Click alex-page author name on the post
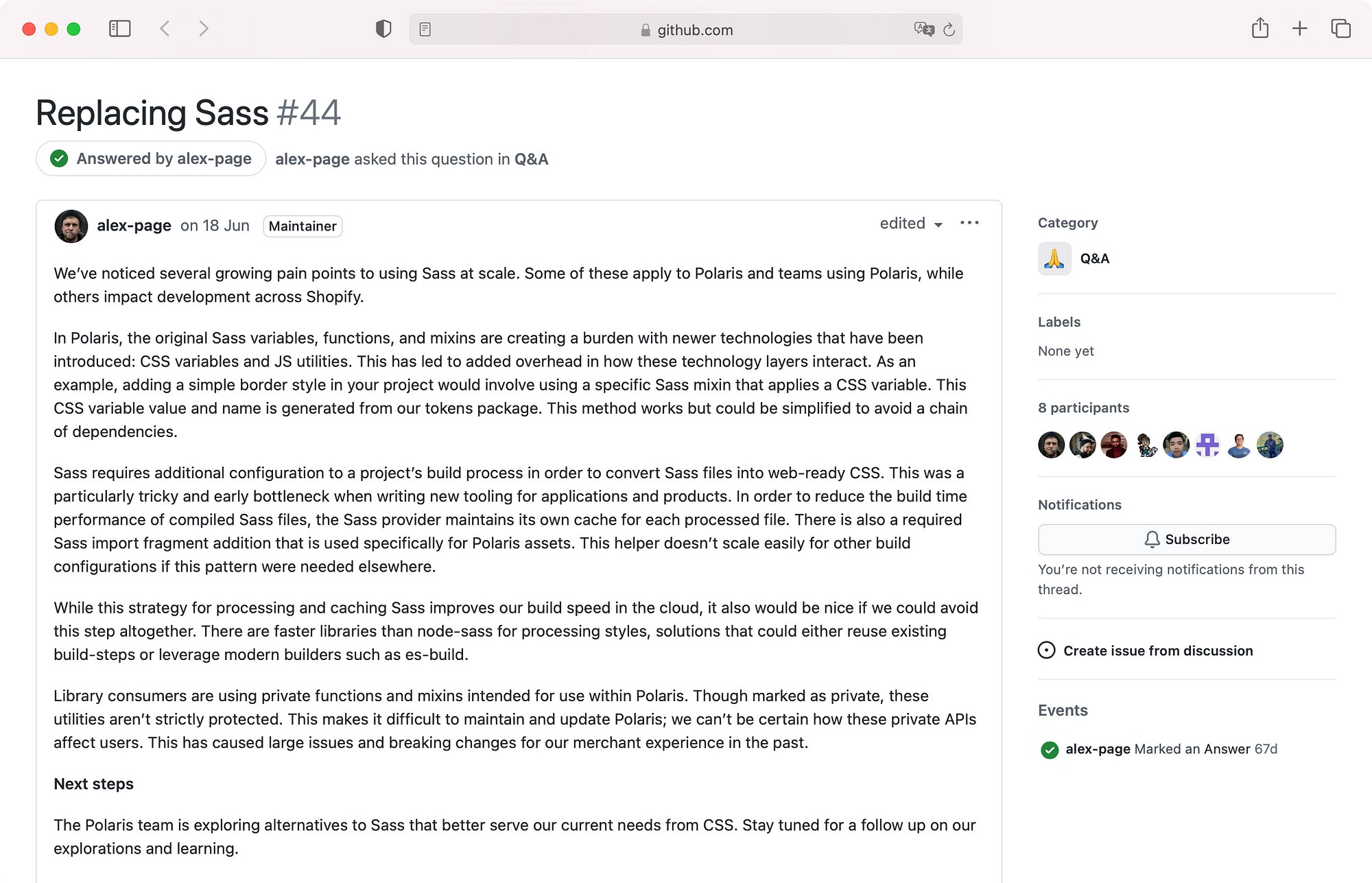This screenshot has height=883, width=1372. 134,226
